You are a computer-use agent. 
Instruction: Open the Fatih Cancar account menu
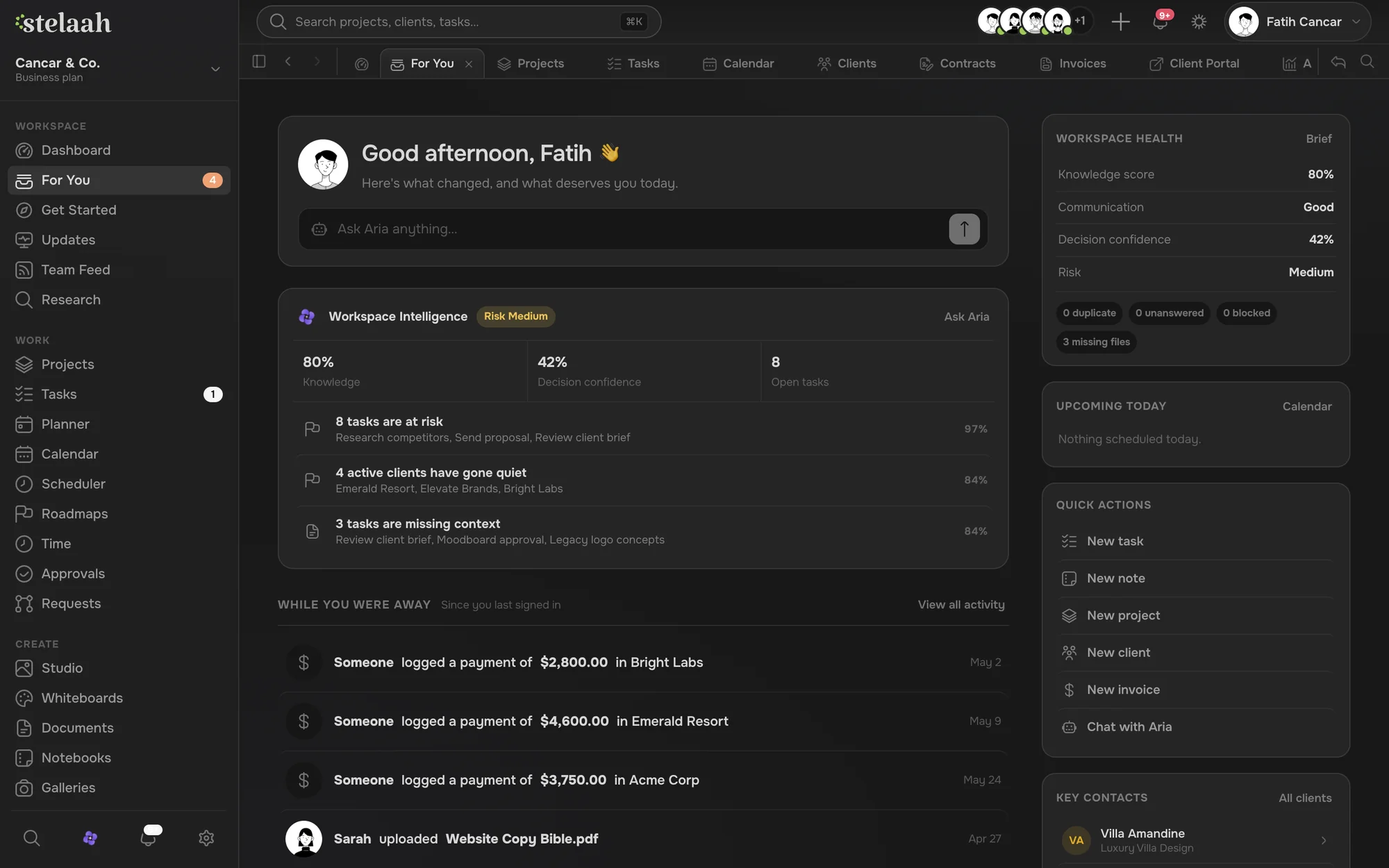point(1297,22)
